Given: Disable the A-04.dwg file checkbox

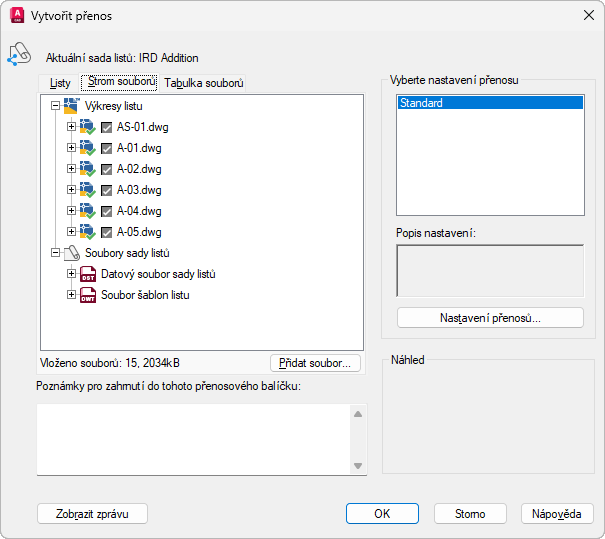Looking at the screenshot, I should click(107, 211).
